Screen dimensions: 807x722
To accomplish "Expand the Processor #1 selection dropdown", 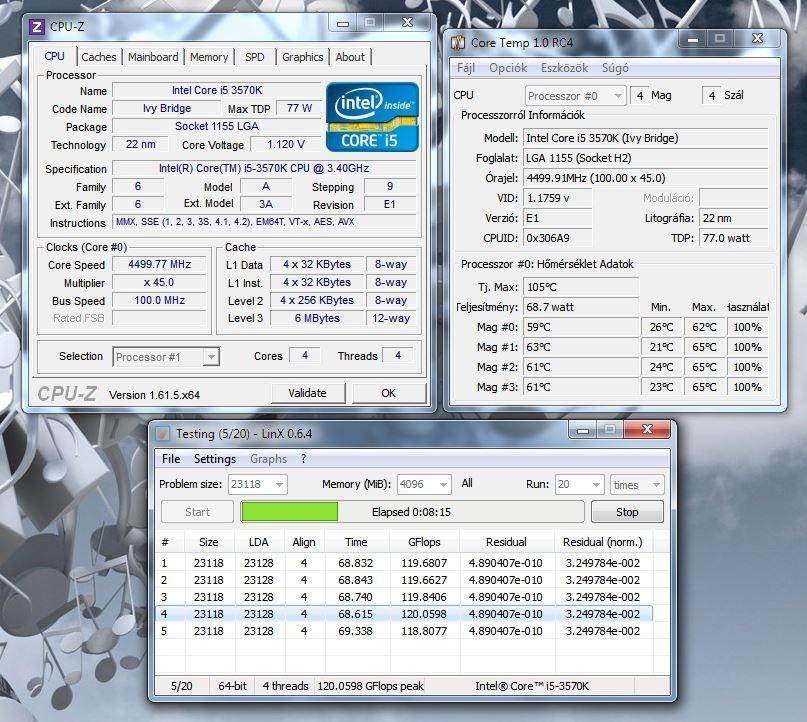I will [x=210, y=357].
